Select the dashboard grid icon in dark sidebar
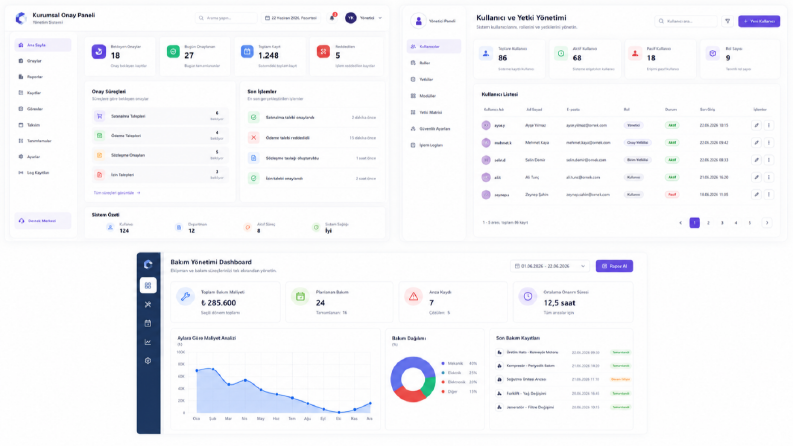The image size is (793, 446). coord(148,286)
